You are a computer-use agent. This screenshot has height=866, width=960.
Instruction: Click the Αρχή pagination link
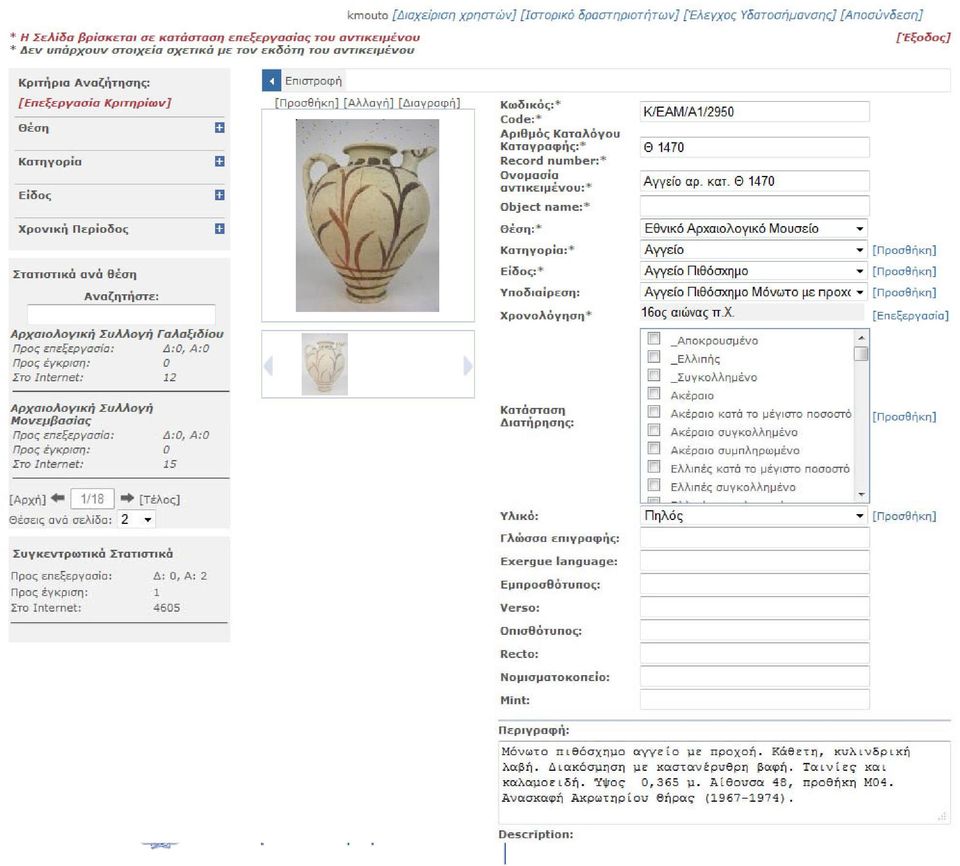point(28,499)
